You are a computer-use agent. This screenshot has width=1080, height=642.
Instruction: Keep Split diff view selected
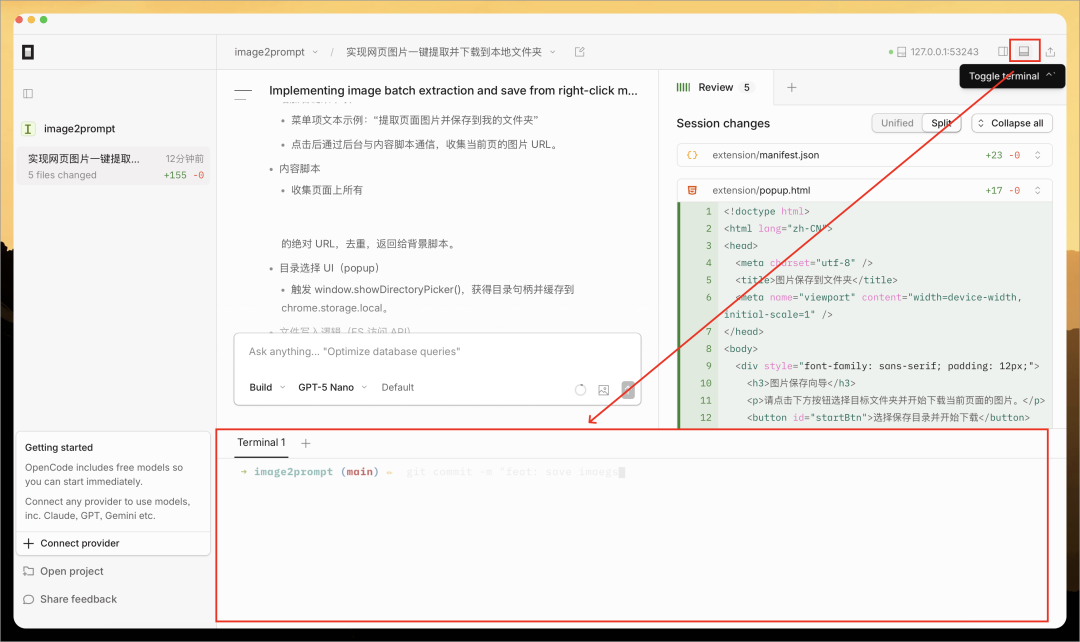click(x=941, y=122)
